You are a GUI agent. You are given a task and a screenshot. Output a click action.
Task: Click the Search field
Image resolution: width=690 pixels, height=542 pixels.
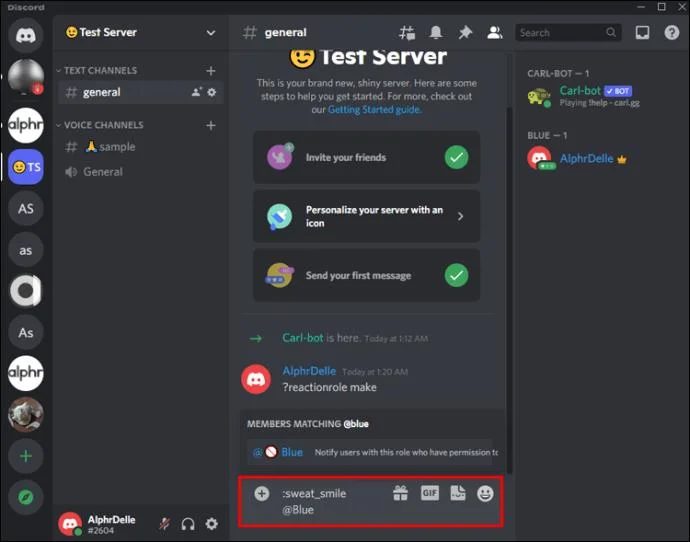coord(568,33)
